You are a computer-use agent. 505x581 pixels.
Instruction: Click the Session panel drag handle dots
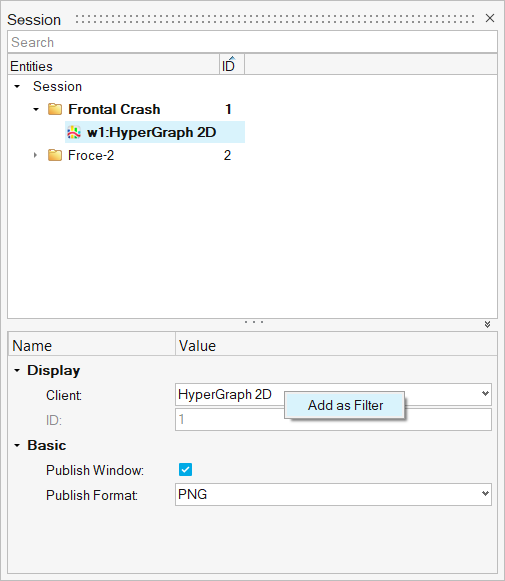275,19
